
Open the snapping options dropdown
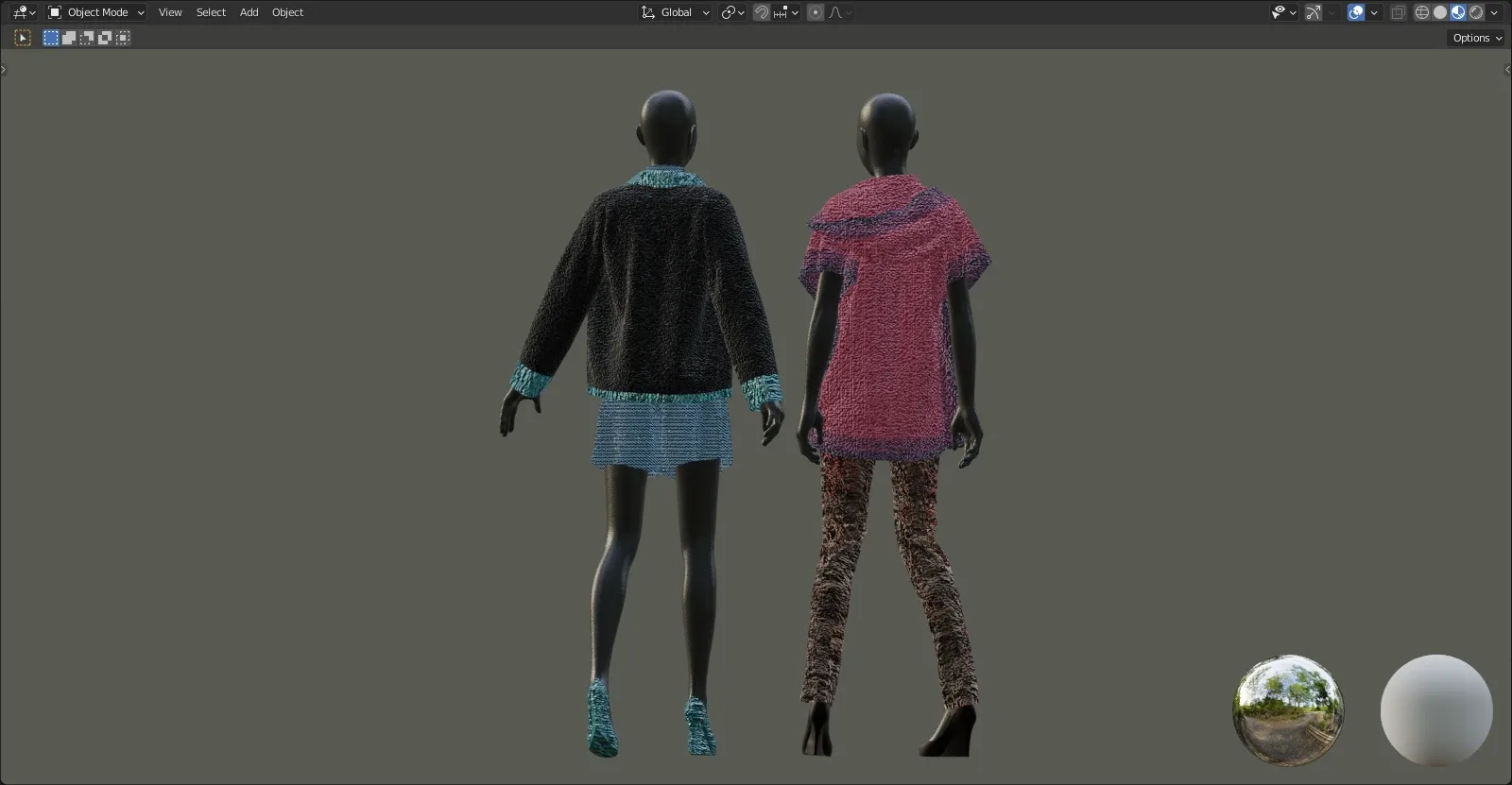pyautogui.click(x=786, y=12)
